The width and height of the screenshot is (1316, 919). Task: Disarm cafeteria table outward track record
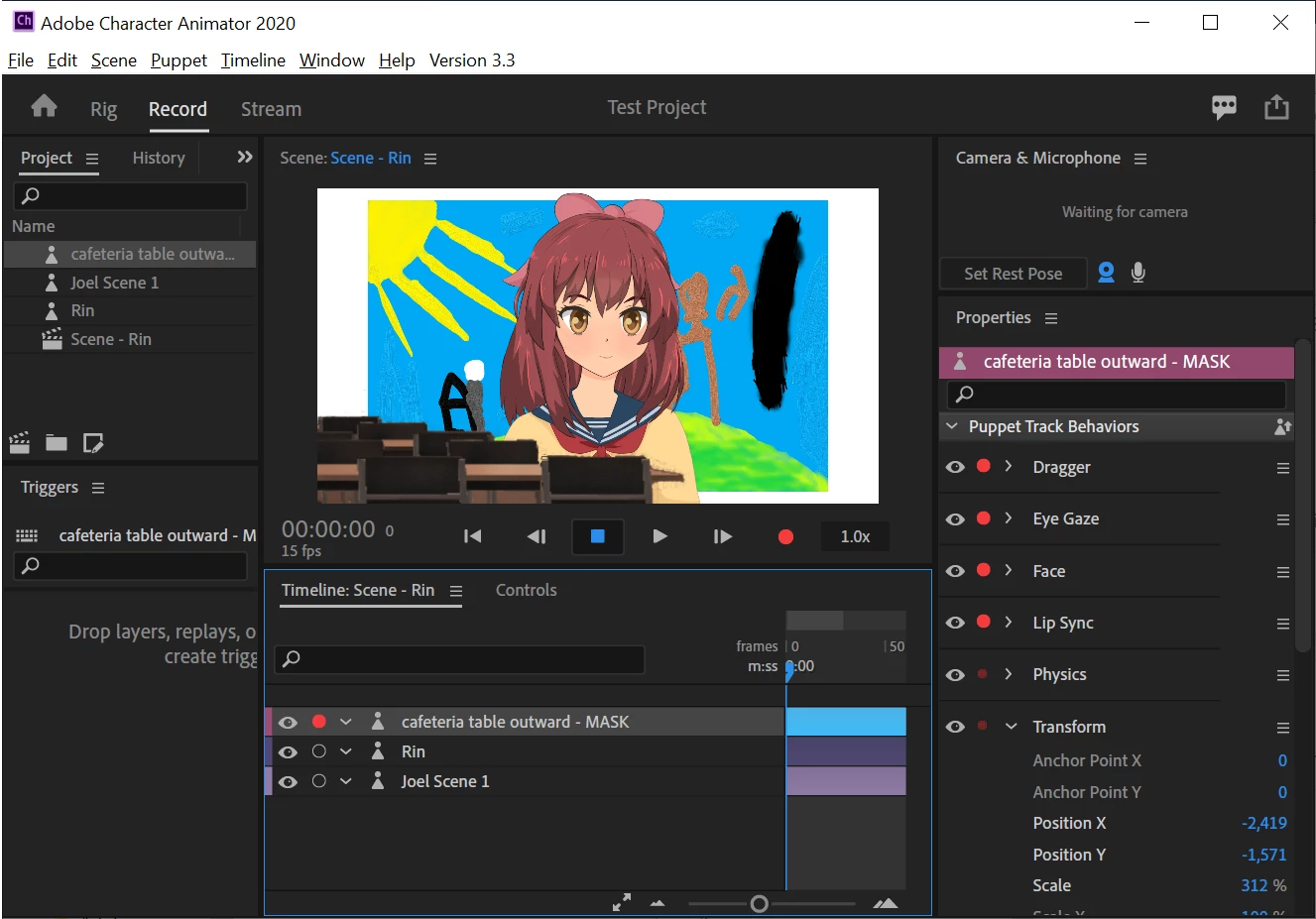pos(319,722)
